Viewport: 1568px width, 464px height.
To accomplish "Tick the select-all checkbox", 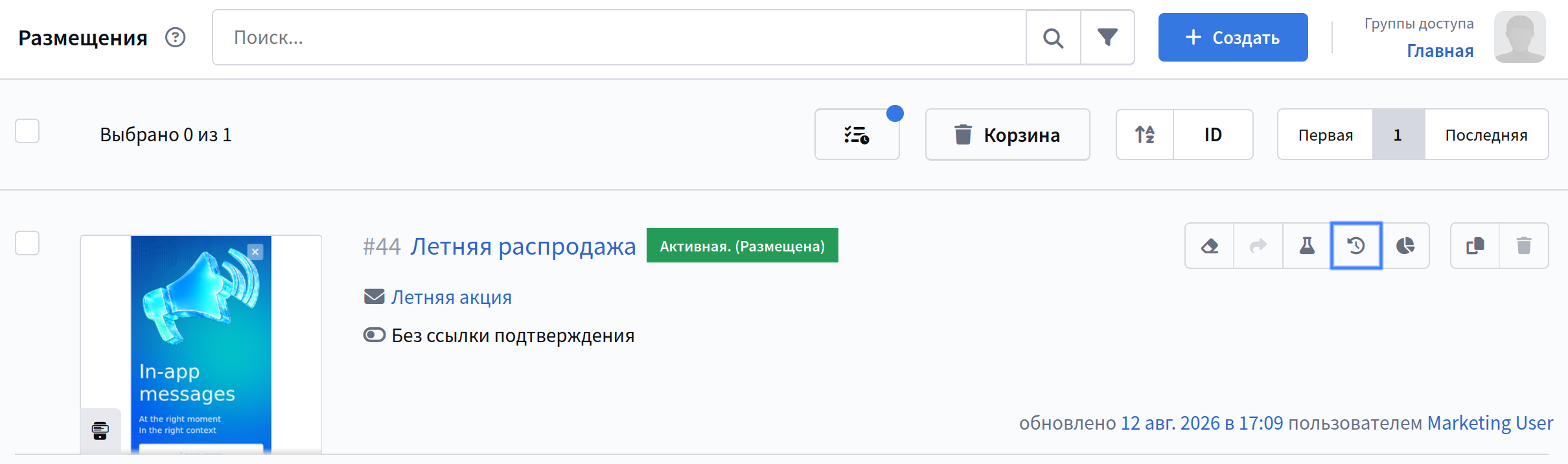I will click(x=27, y=131).
